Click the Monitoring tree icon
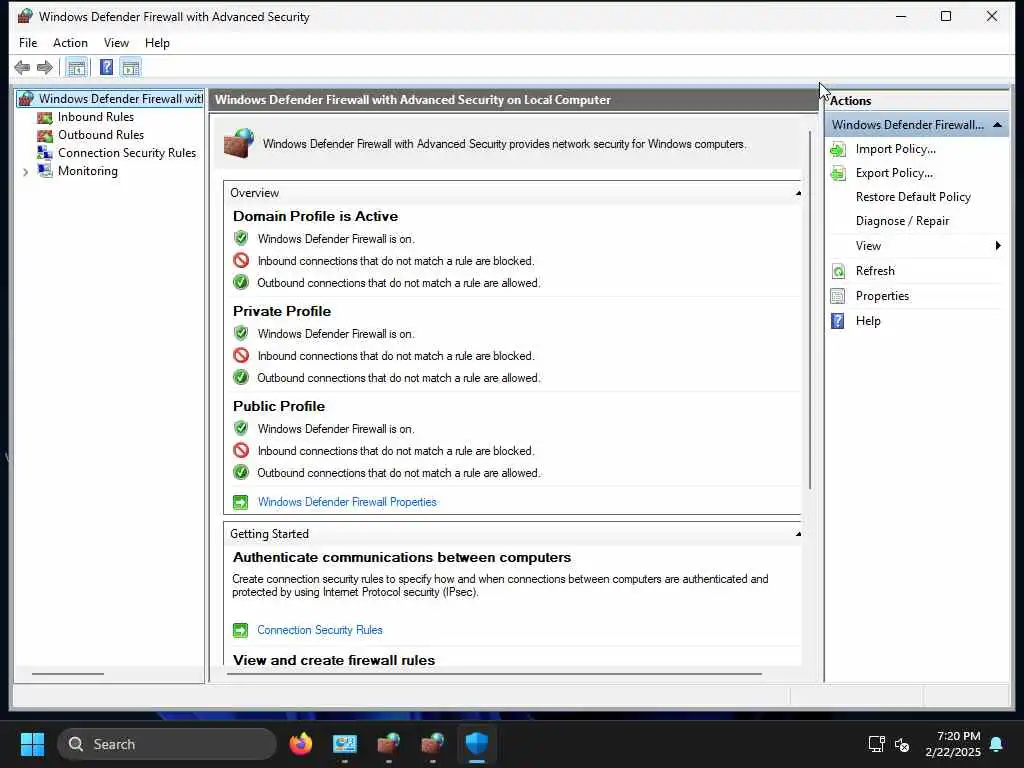Screen dimensions: 1024x768 click(44, 171)
